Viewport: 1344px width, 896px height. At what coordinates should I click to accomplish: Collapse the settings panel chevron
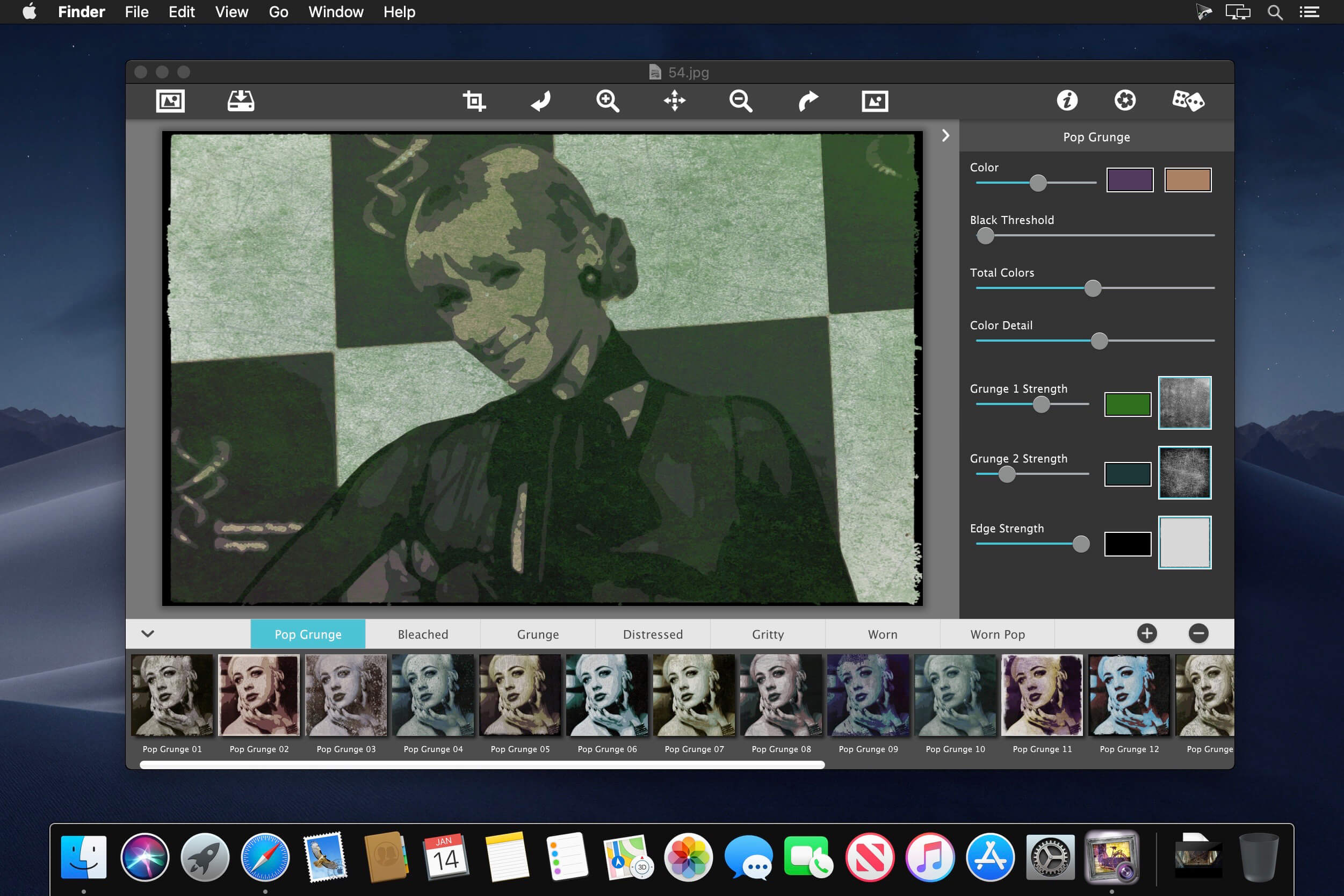(945, 135)
